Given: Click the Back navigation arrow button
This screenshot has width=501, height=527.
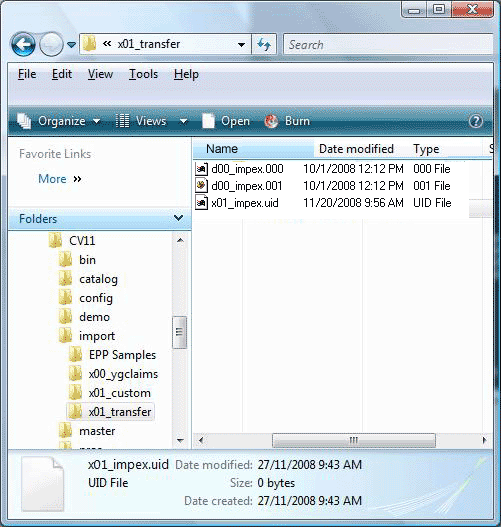Looking at the screenshot, I should pos(23,44).
